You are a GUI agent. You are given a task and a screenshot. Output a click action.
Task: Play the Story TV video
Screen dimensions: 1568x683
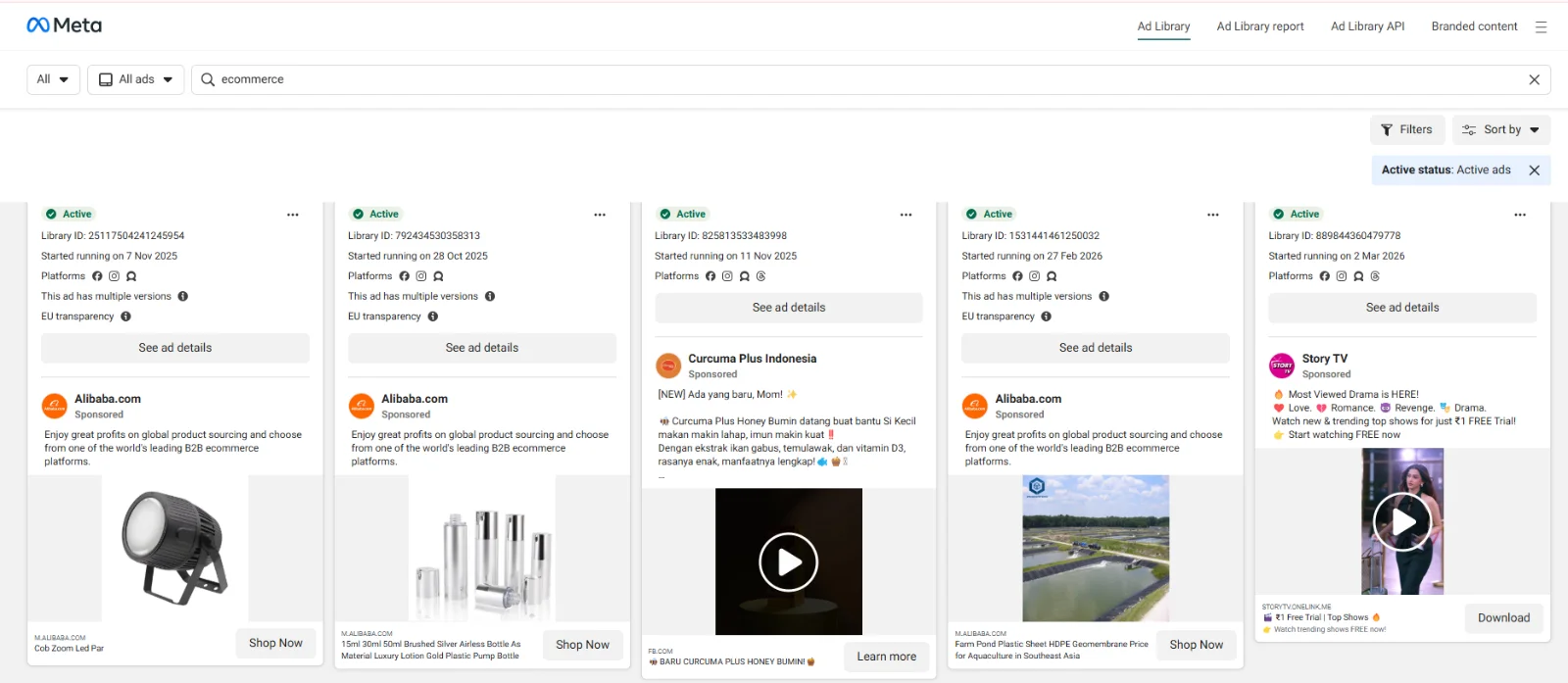(1402, 522)
